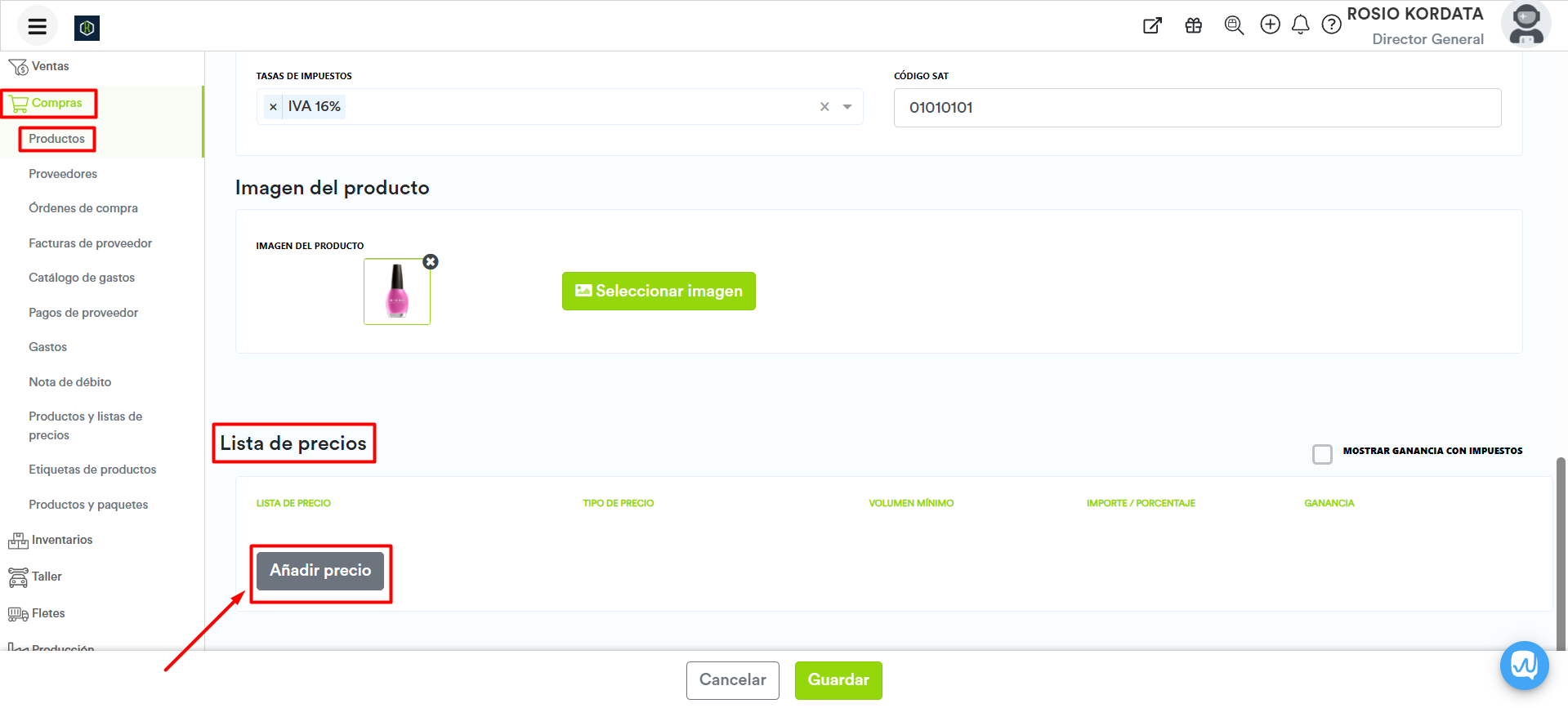Screen dimensions: 1568x708
Task: Expand the Tasas de impuestos dropdown arrow
Action: 847,107
